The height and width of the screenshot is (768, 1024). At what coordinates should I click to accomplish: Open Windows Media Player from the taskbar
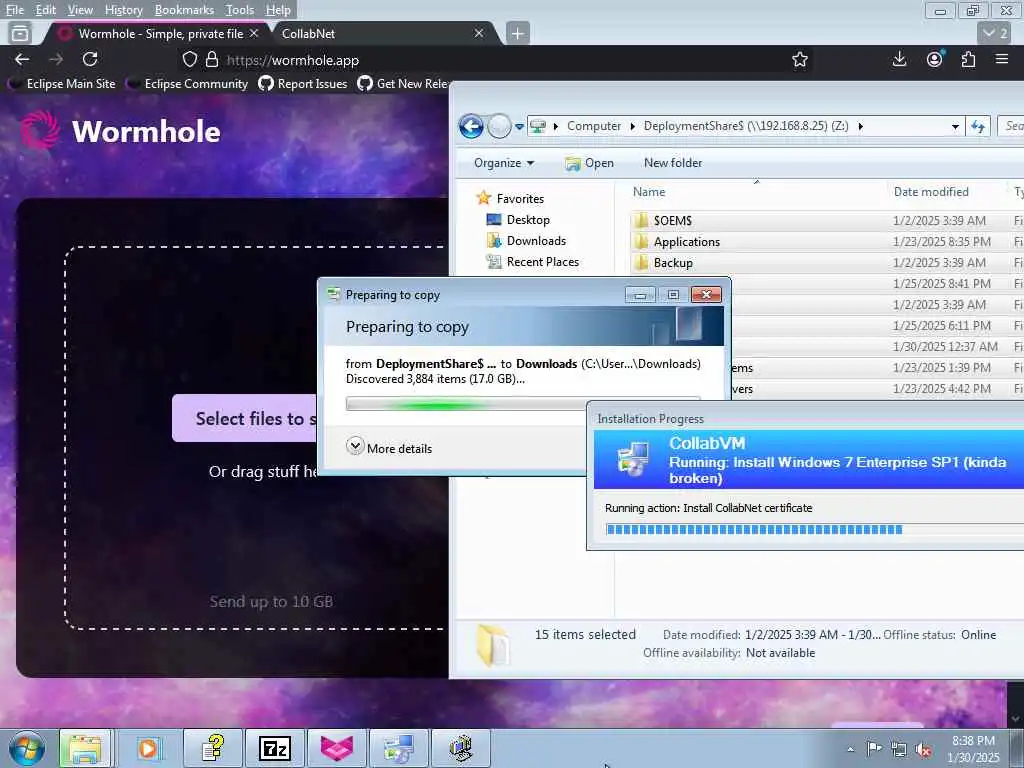pyautogui.click(x=148, y=748)
